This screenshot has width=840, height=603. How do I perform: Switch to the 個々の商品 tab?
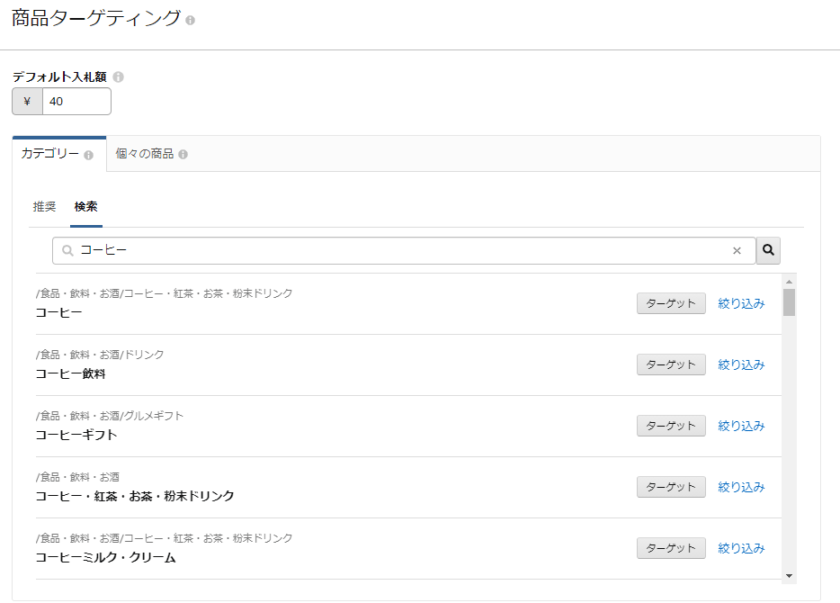coord(144,154)
